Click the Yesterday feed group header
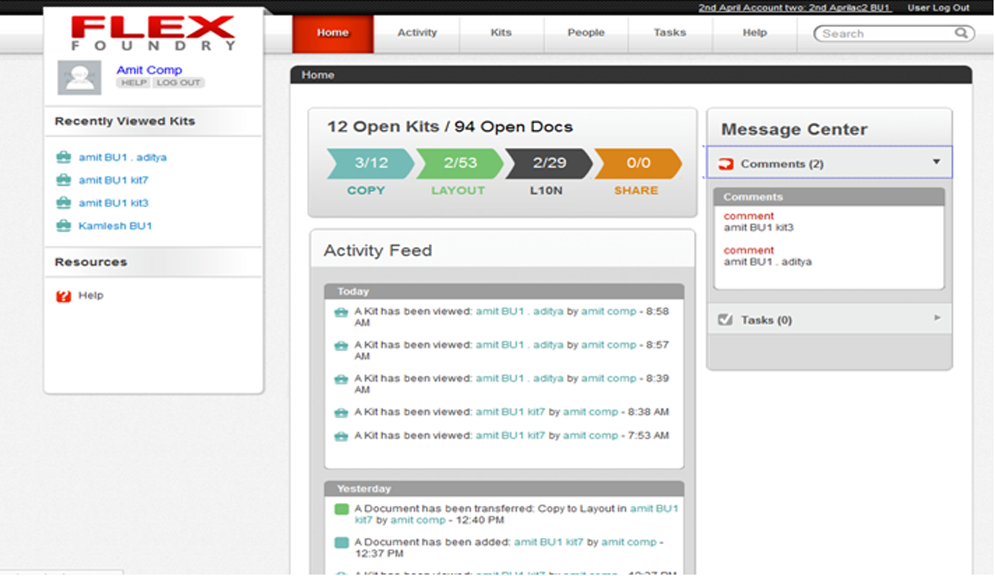Viewport: 995px width, 576px height. click(x=504, y=488)
